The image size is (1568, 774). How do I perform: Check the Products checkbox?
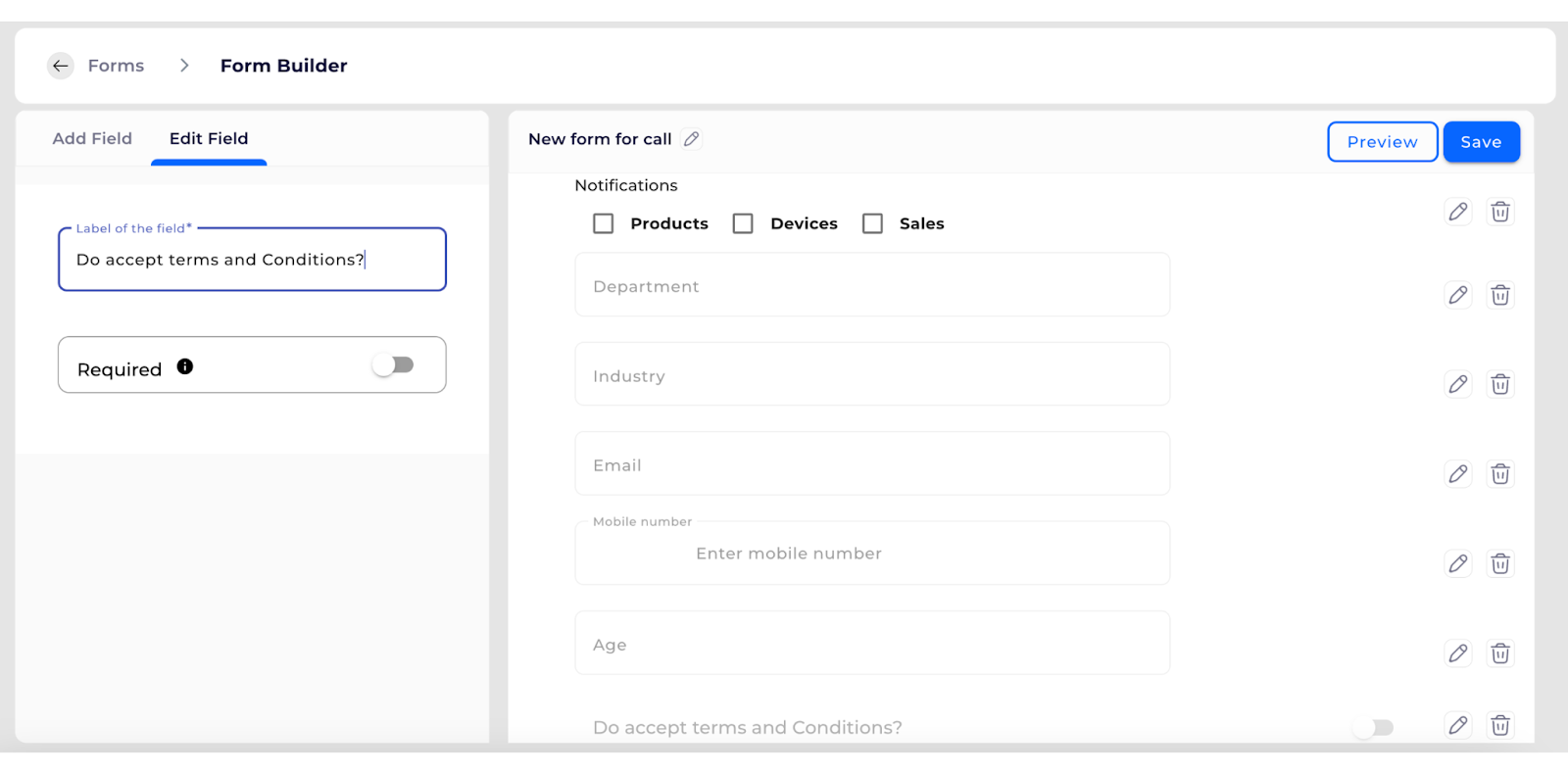click(604, 223)
